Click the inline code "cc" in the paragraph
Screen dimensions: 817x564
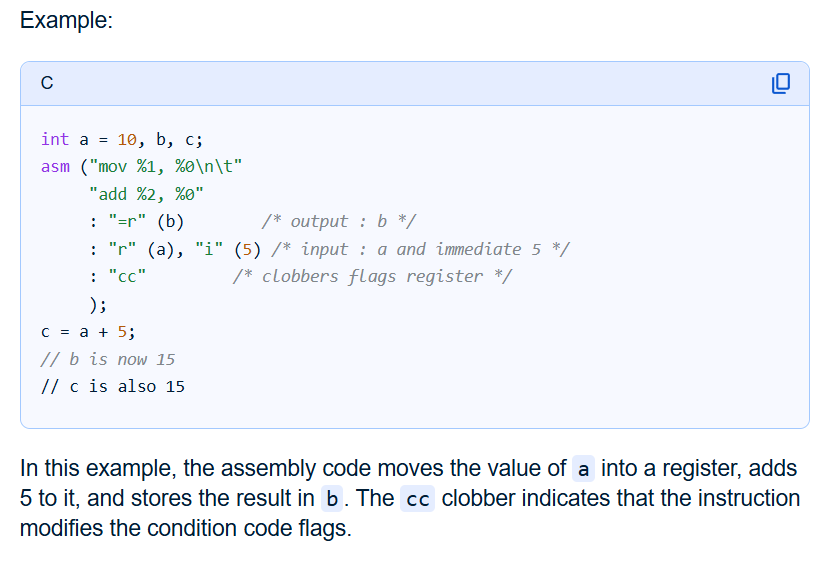tap(418, 498)
